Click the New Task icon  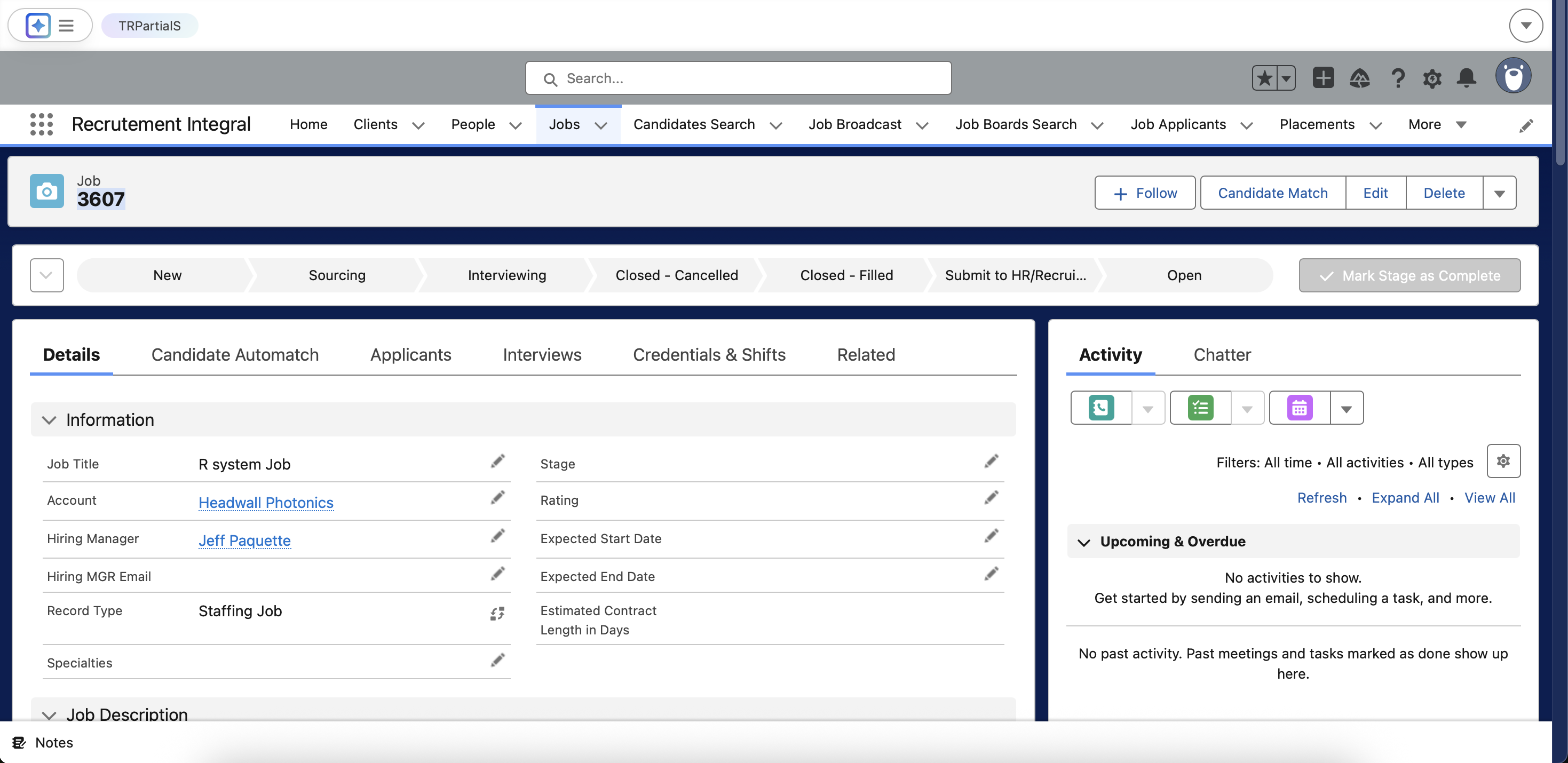click(1200, 408)
